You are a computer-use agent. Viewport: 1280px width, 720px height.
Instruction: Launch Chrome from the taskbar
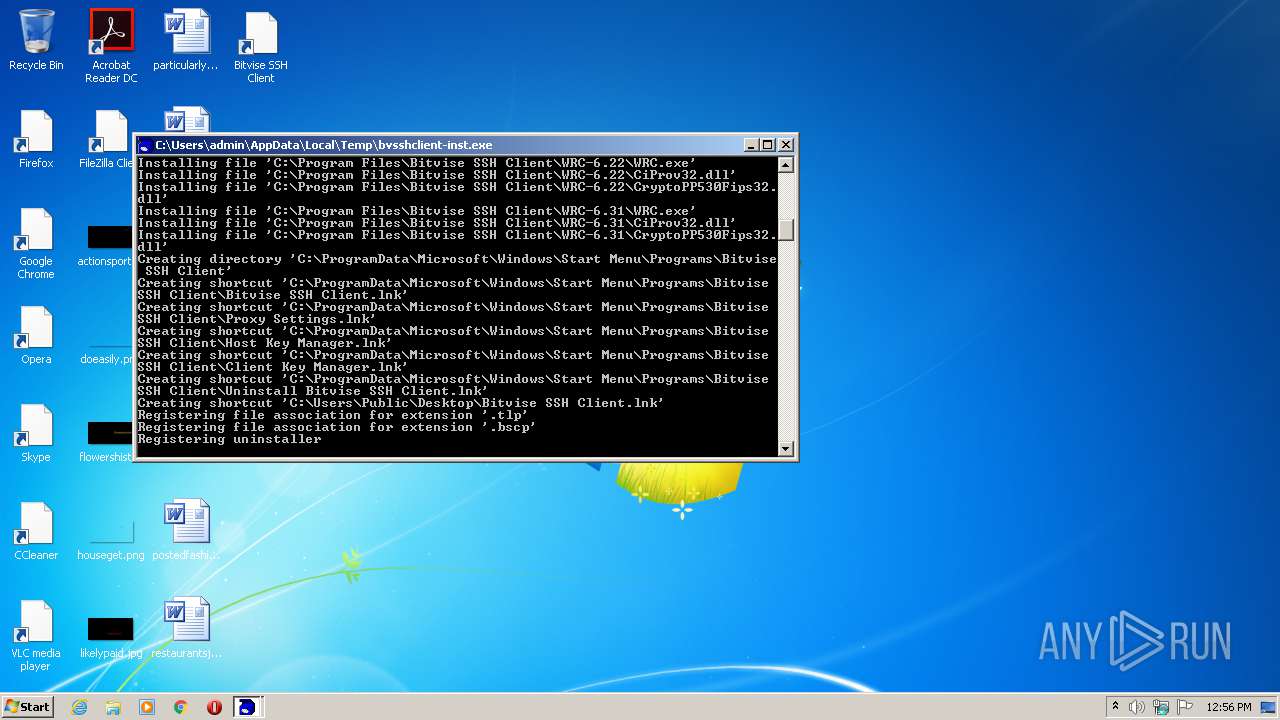pyautogui.click(x=181, y=707)
